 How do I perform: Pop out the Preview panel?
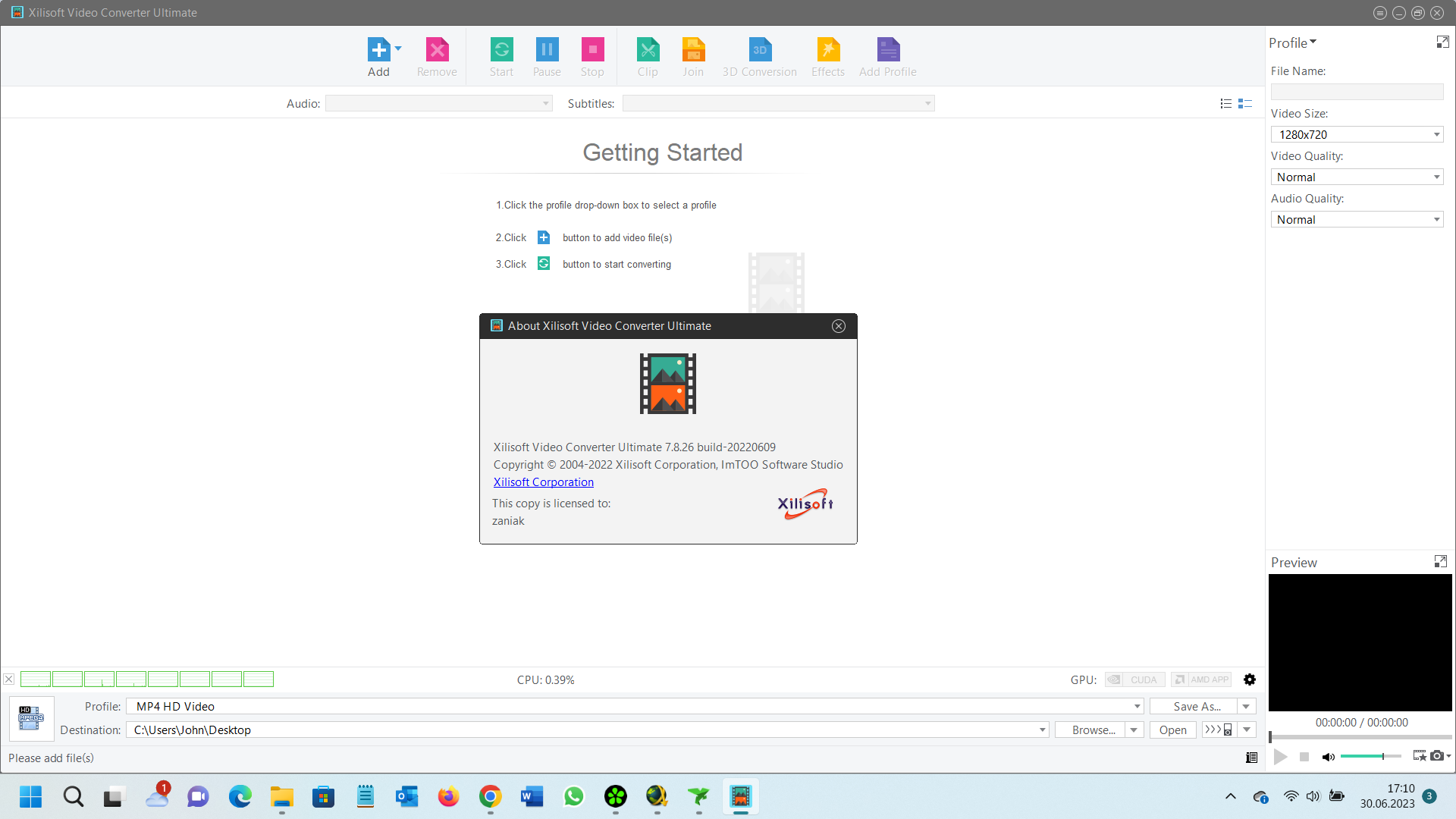[1440, 561]
